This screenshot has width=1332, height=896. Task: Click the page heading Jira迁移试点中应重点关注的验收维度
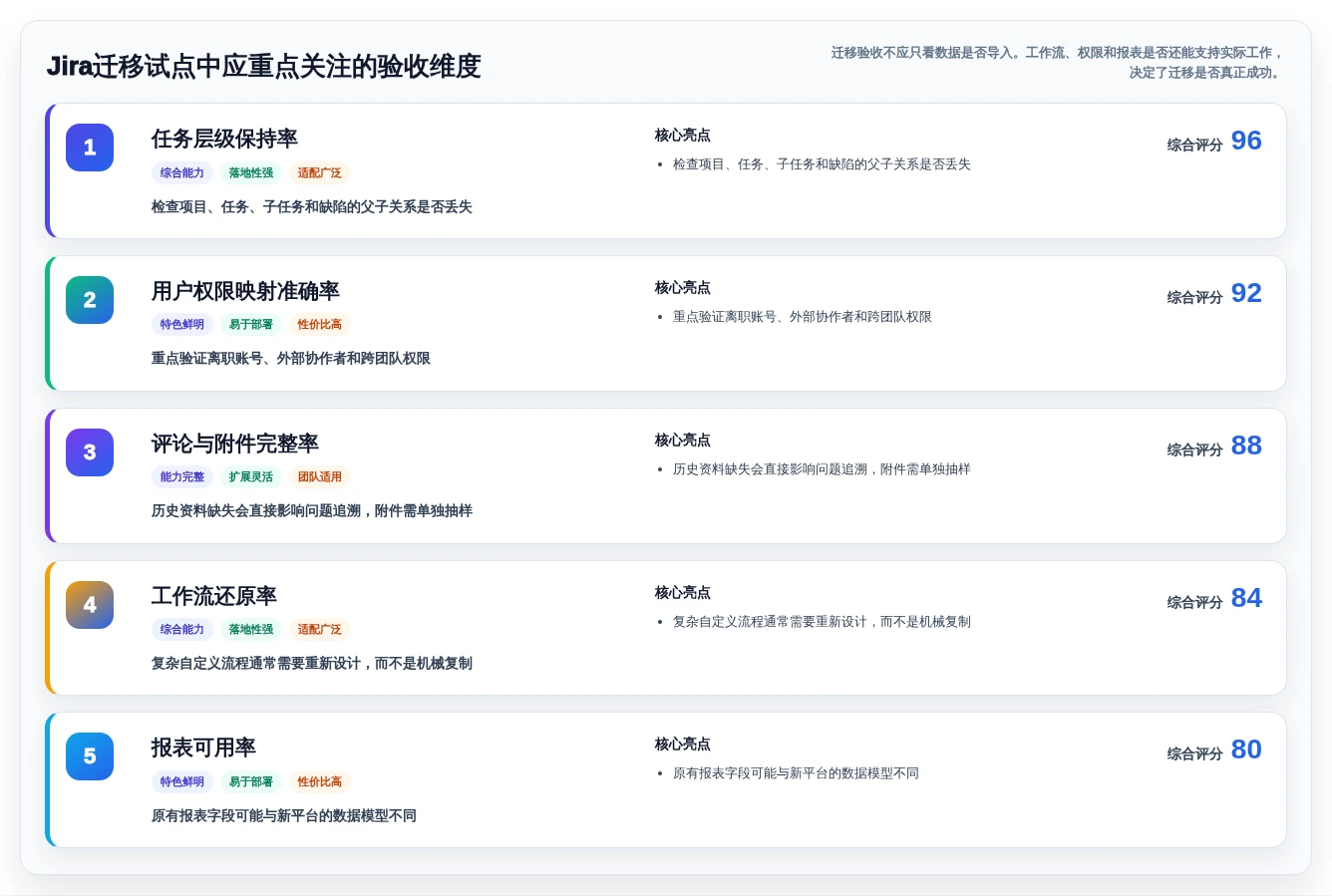pyautogui.click(x=264, y=66)
